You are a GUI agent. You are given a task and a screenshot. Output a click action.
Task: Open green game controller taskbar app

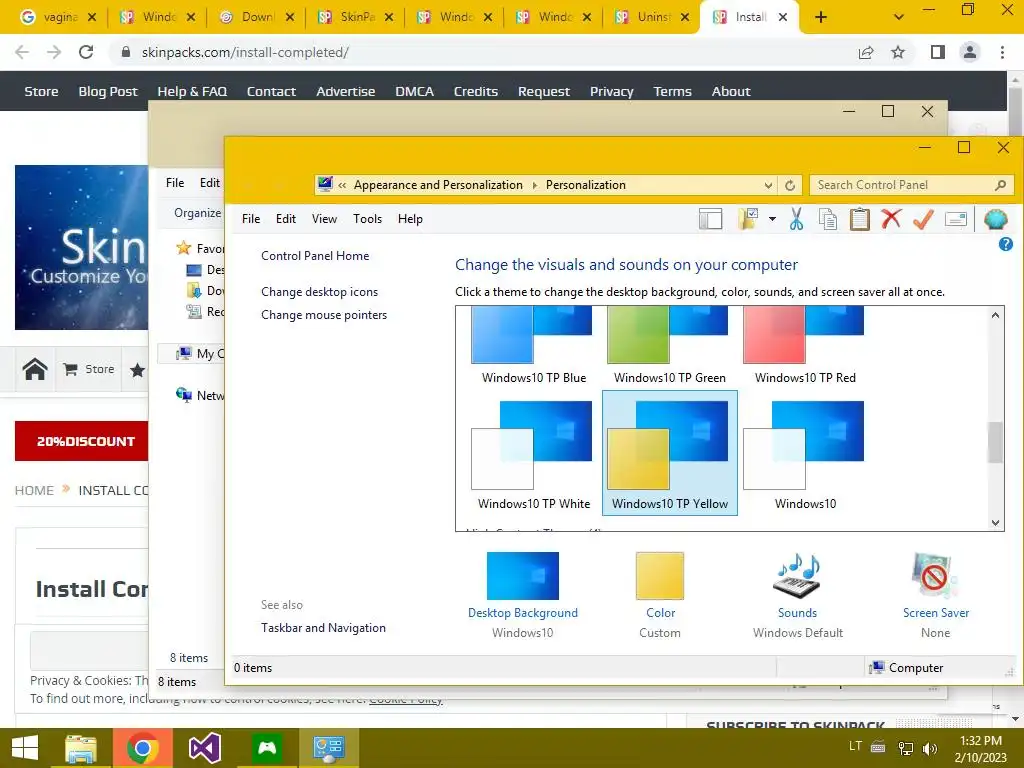click(x=267, y=748)
